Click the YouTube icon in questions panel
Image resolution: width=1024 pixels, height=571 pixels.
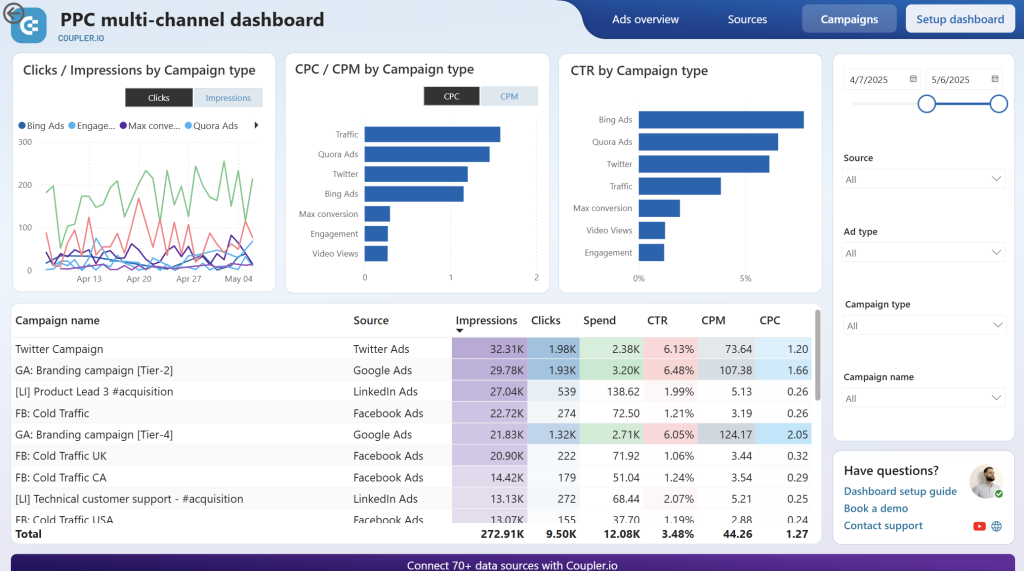[x=979, y=526]
